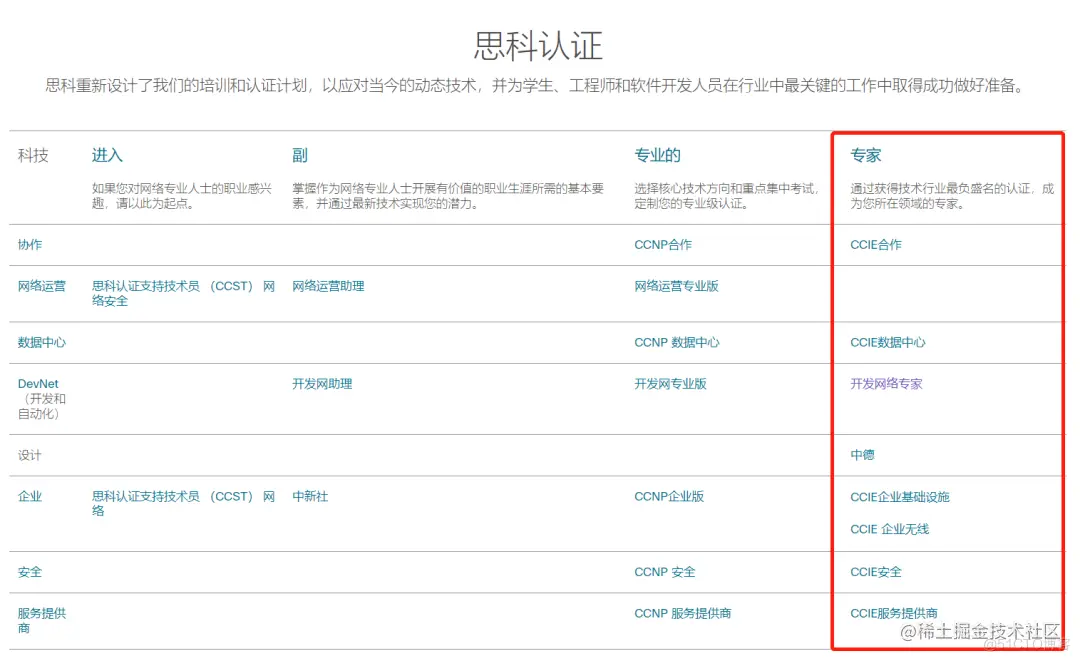The height and width of the screenshot is (661, 1080).
Task: Open 思科认证支持技术员 (CCST) 网络安全 link
Action: coord(183,294)
